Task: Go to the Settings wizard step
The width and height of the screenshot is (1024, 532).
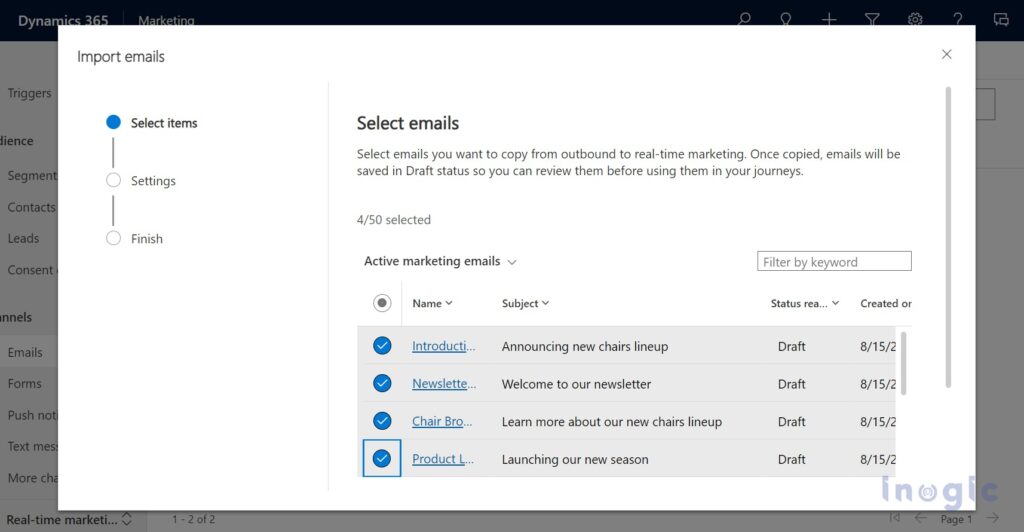Action: pos(141,181)
